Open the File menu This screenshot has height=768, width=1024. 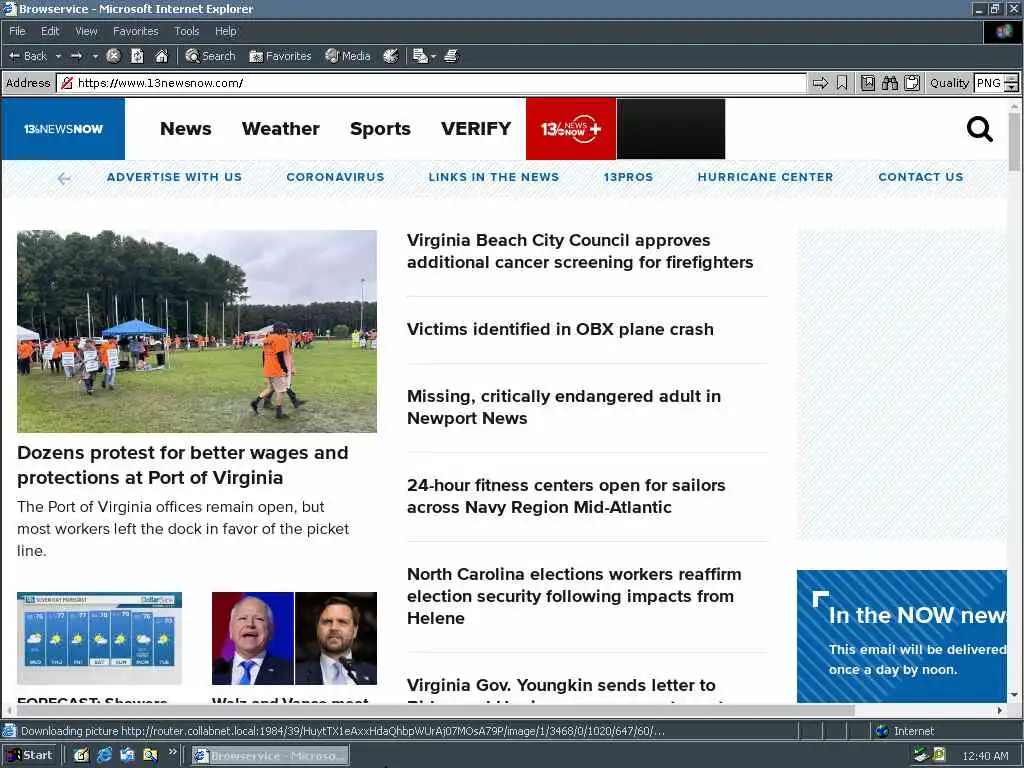coord(17,31)
